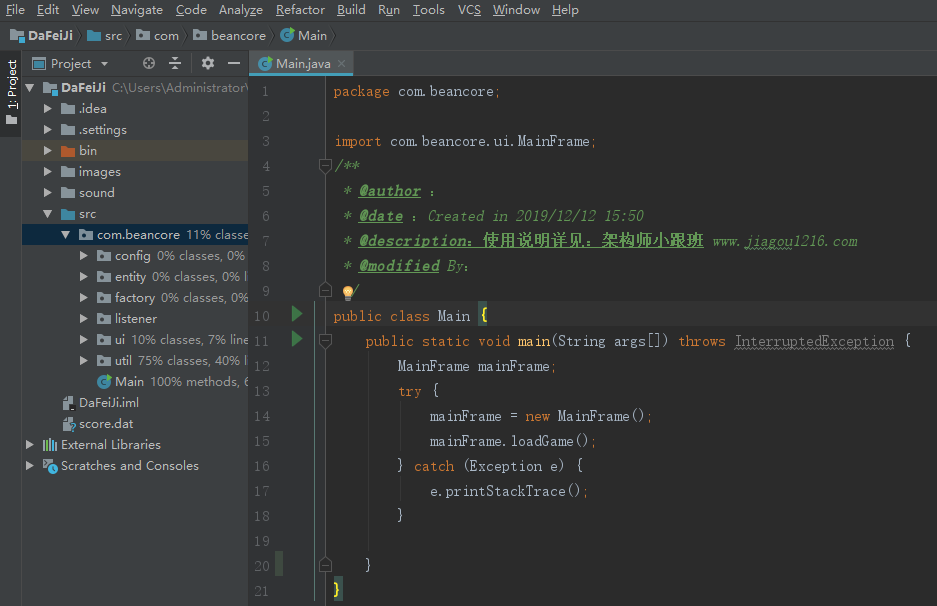The width and height of the screenshot is (937, 606).
Task: Expand the util package
Action: (84, 360)
